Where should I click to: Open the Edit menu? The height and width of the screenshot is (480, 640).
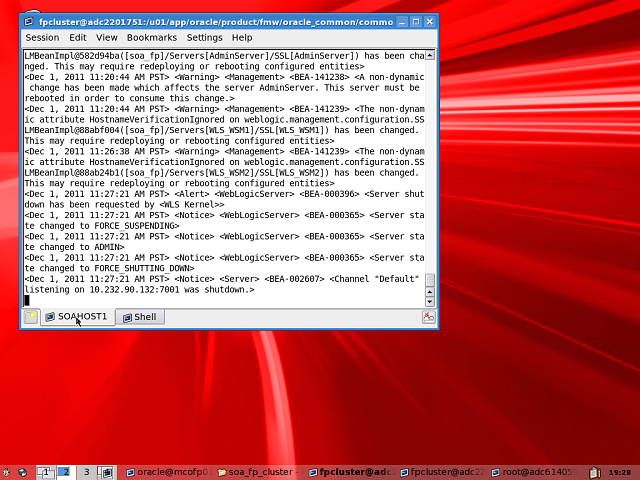pos(77,37)
